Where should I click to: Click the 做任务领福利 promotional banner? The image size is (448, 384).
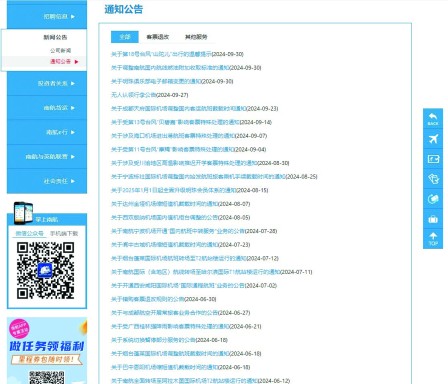coord(47,351)
